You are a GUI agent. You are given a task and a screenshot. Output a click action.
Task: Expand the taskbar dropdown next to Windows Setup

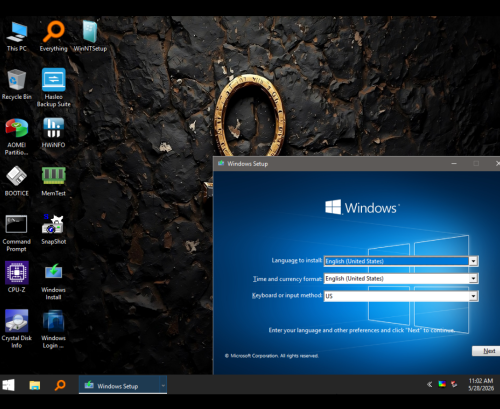(x=163, y=385)
